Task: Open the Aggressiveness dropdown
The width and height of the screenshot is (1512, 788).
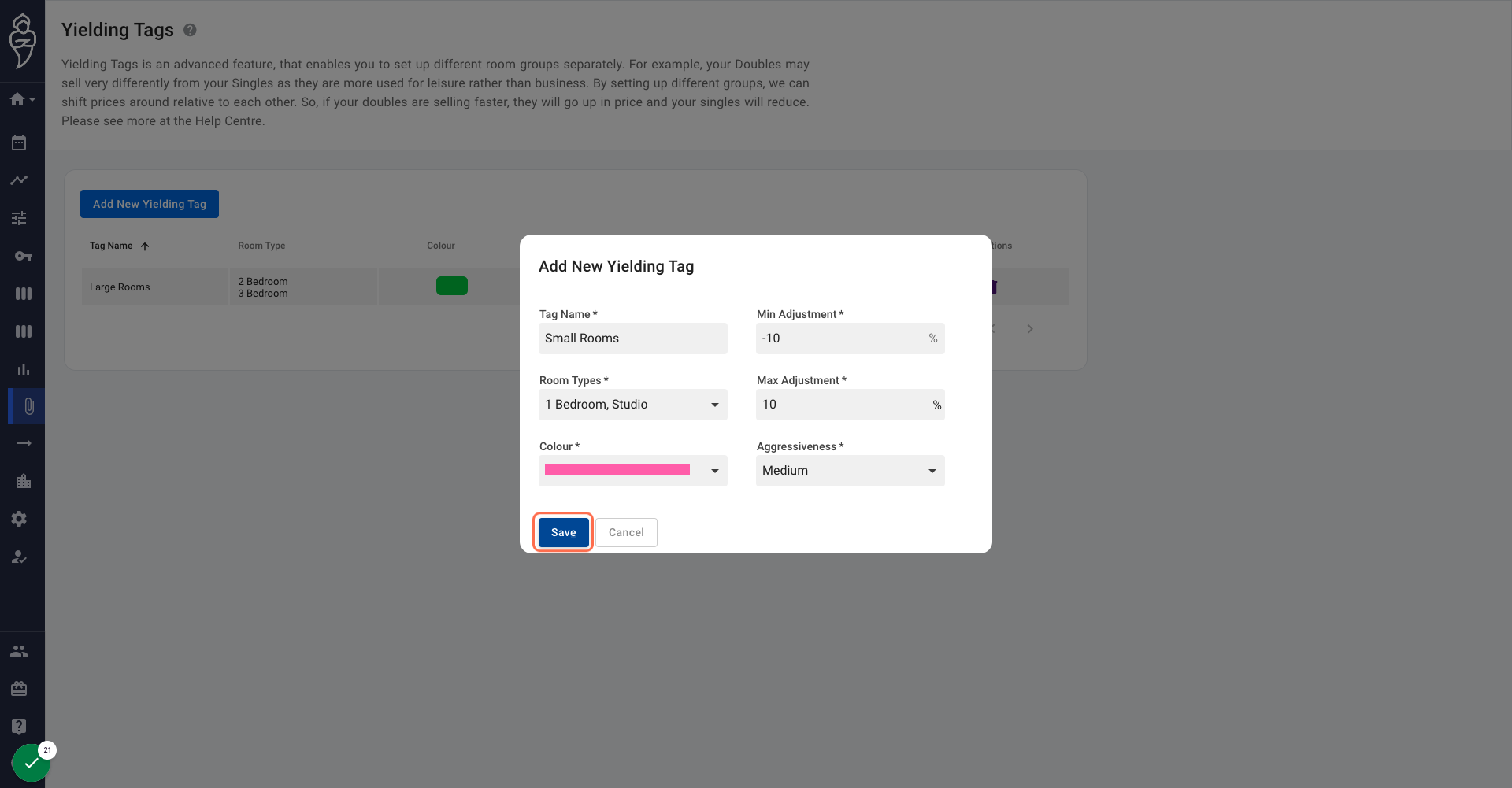Action: [850, 471]
